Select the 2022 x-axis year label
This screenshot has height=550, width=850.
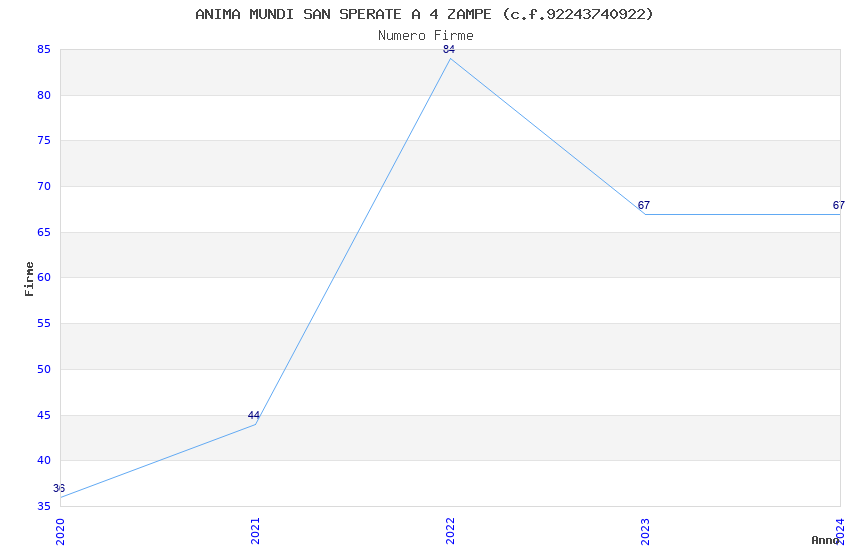pos(450,531)
